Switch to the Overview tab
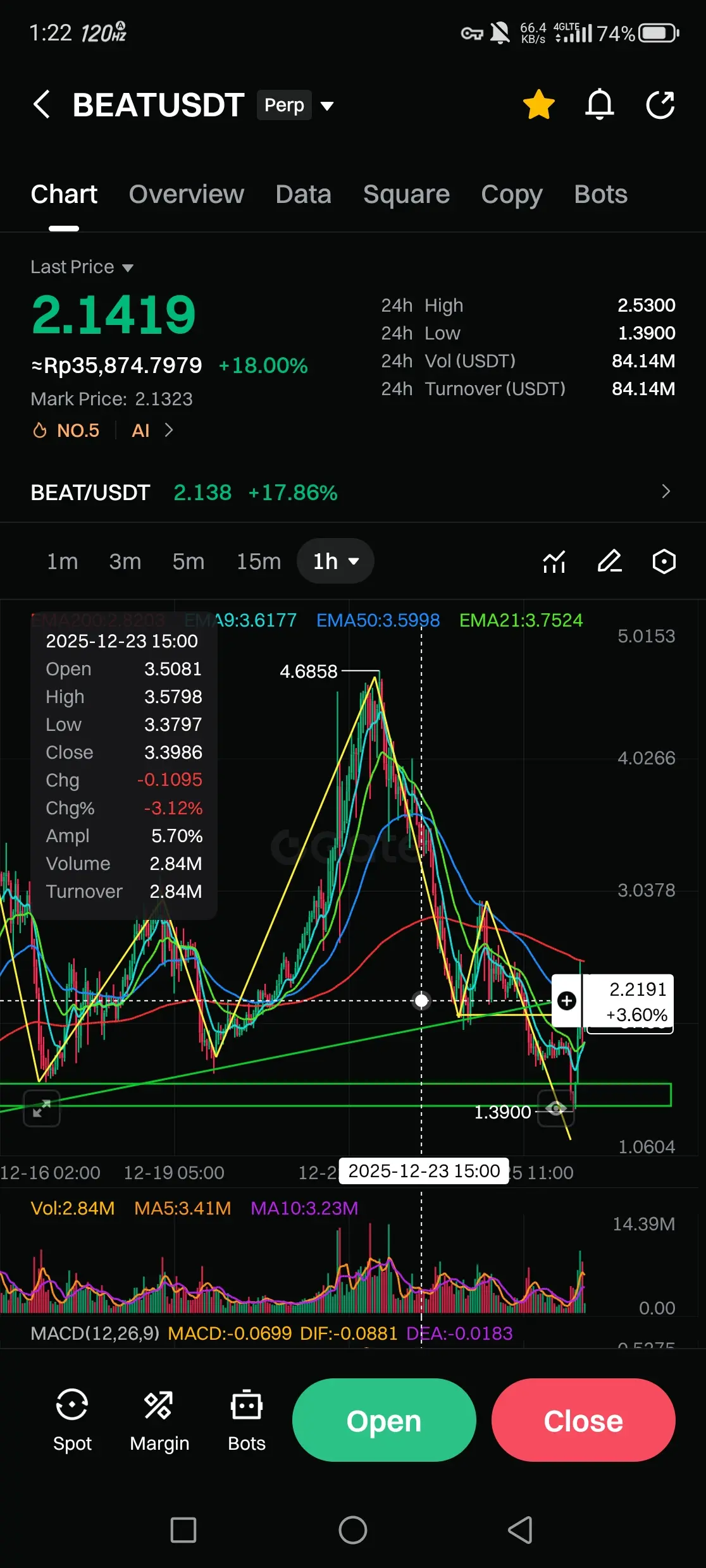 tap(187, 195)
